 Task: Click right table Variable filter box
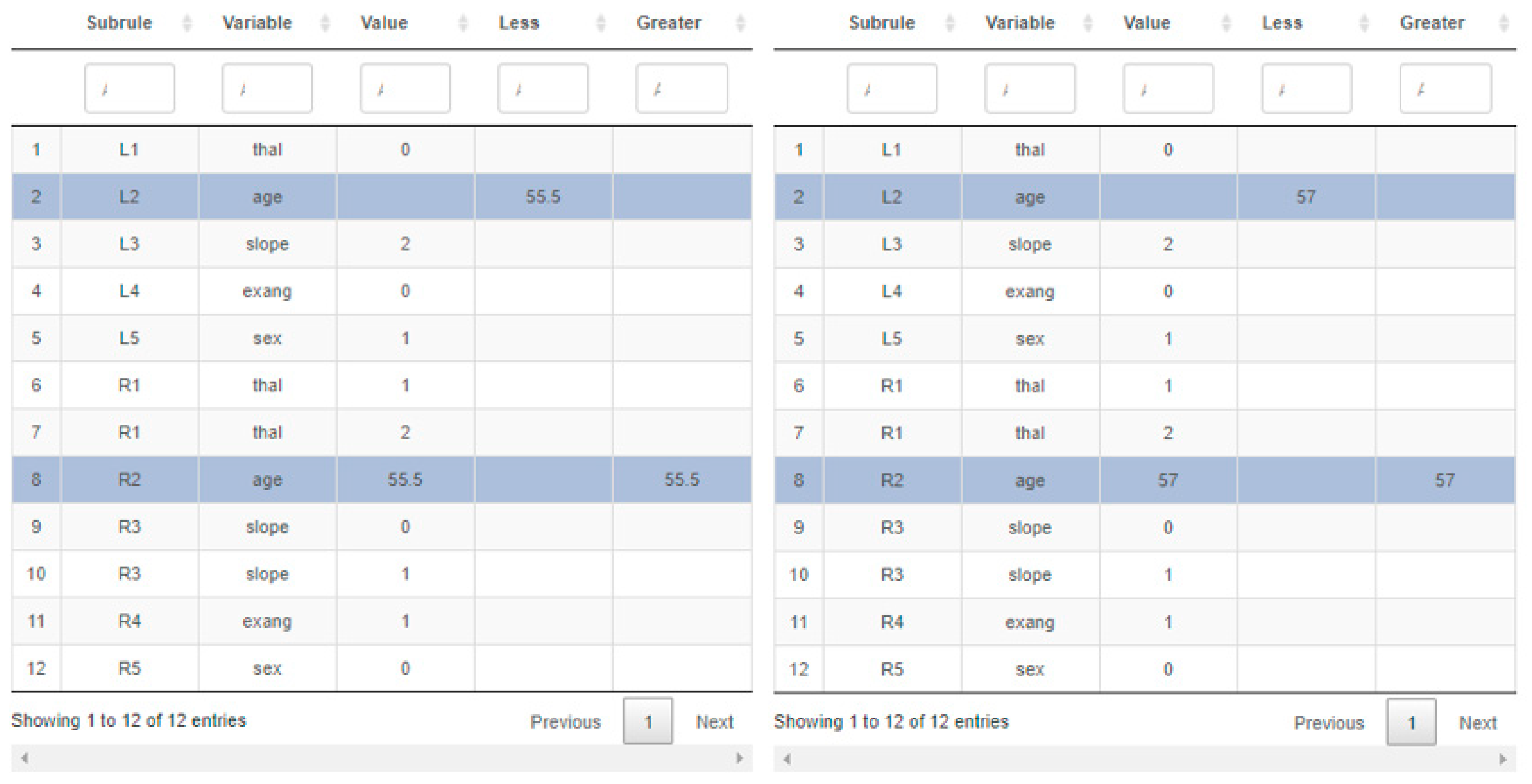[1029, 88]
